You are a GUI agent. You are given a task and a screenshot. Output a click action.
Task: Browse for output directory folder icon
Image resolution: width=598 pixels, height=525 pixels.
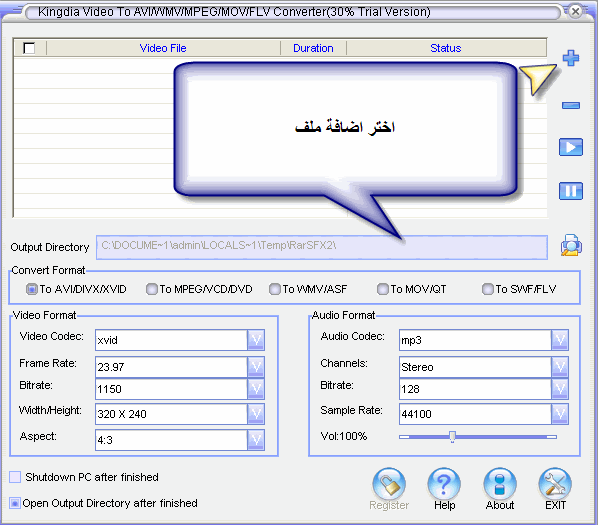coord(571,245)
